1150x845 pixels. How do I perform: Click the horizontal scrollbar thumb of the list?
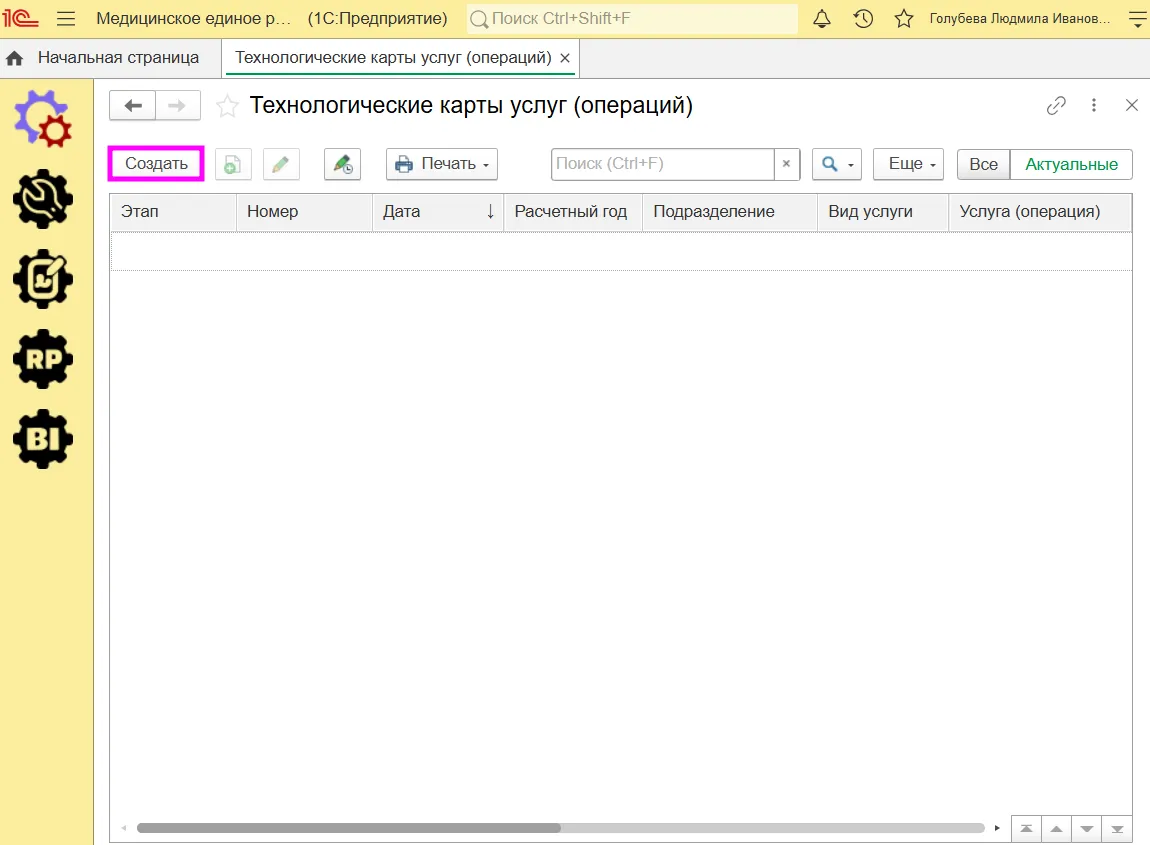(349, 828)
